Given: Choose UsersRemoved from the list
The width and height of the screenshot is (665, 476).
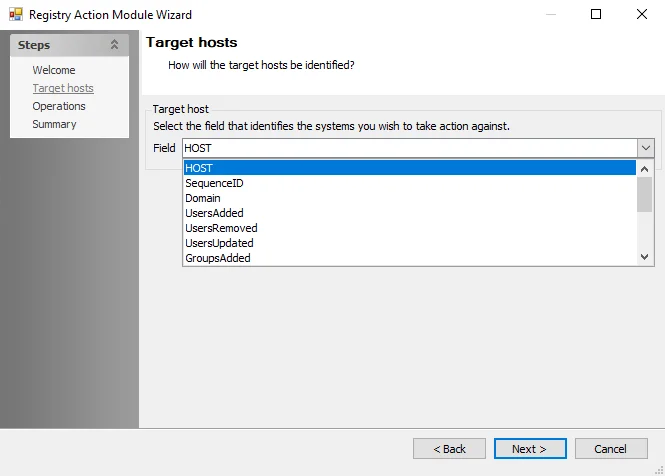Looking at the screenshot, I should pos(410,228).
